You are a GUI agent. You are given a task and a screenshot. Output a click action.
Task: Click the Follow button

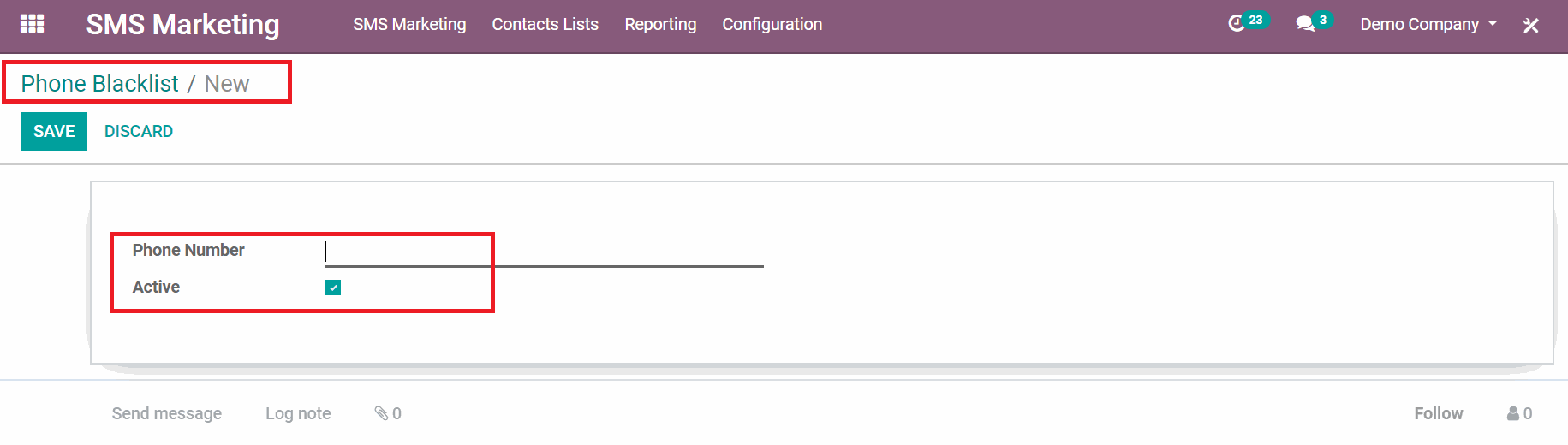pos(1438,413)
